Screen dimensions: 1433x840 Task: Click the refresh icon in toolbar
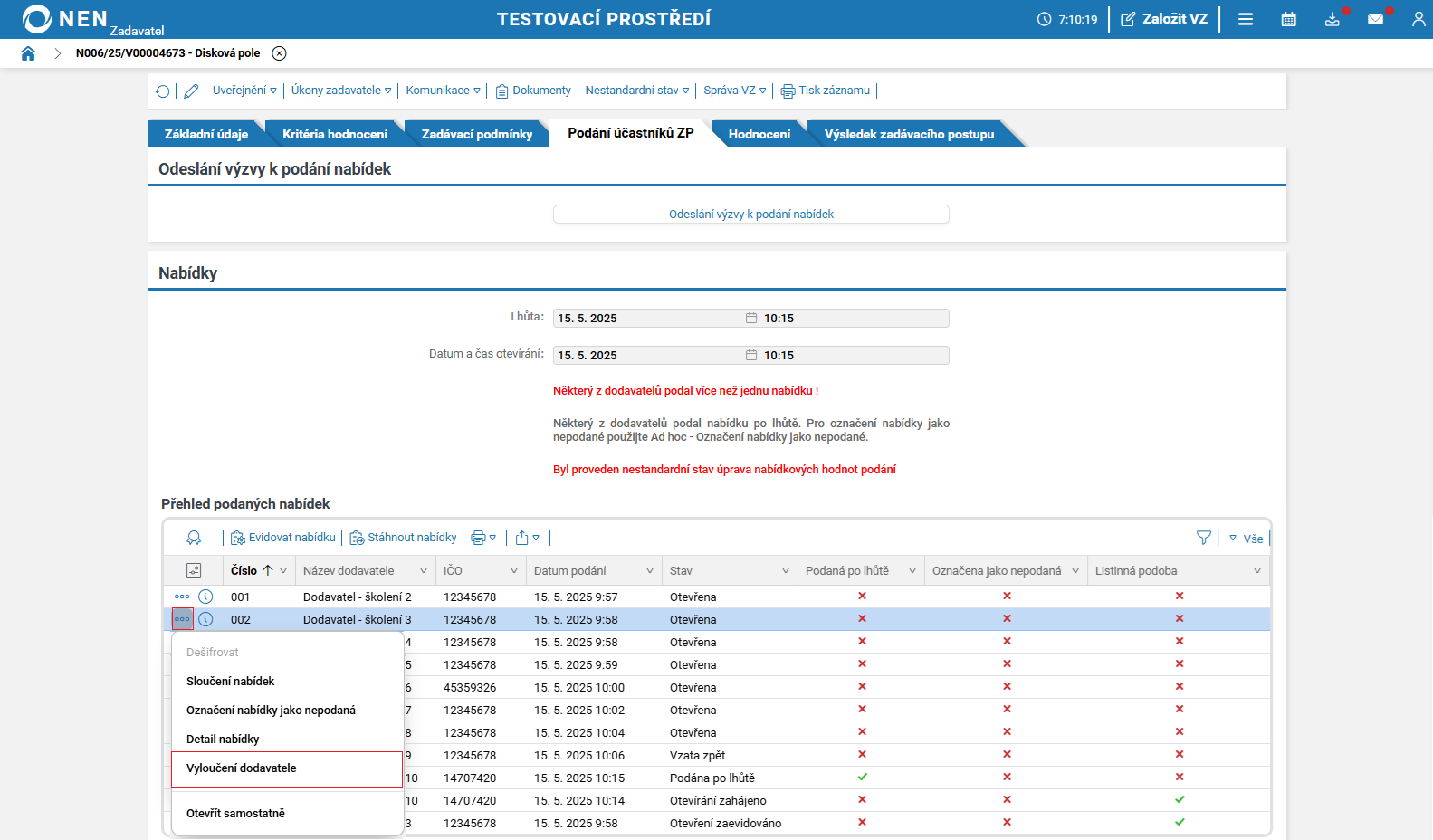coord(163,91)
